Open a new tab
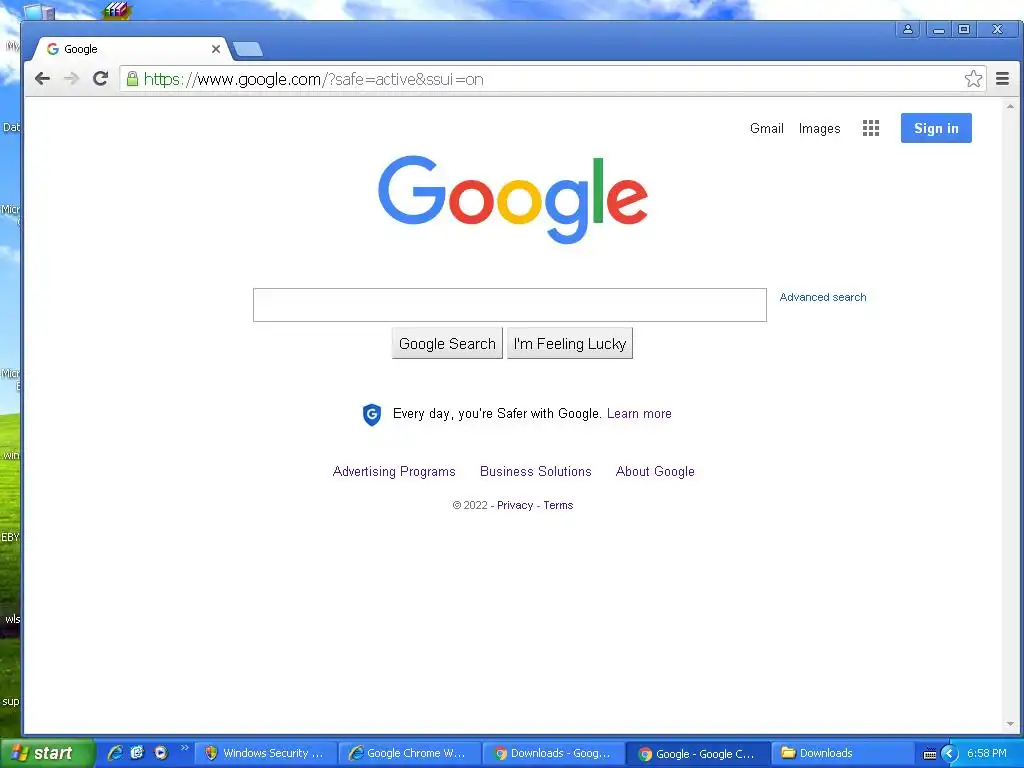This screenshot has height=768, width=1024. (248, 49)
